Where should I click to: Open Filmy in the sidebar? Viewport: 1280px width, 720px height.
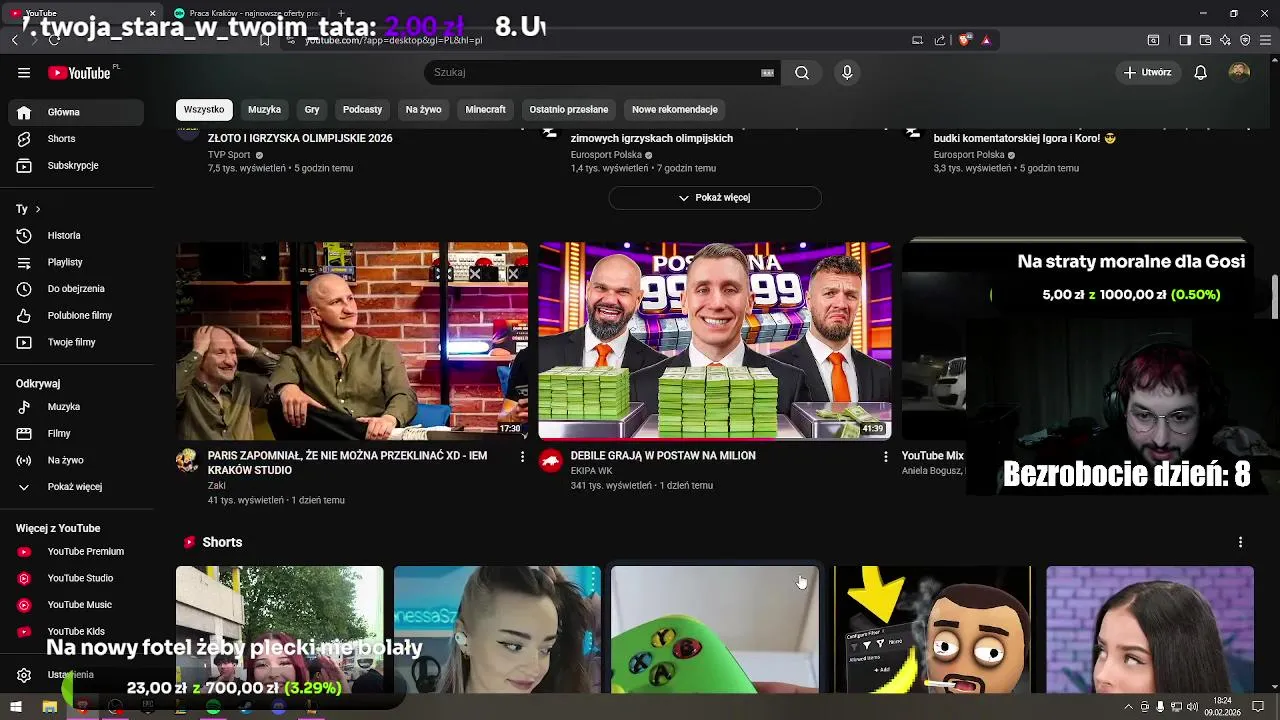pos(77,433)
